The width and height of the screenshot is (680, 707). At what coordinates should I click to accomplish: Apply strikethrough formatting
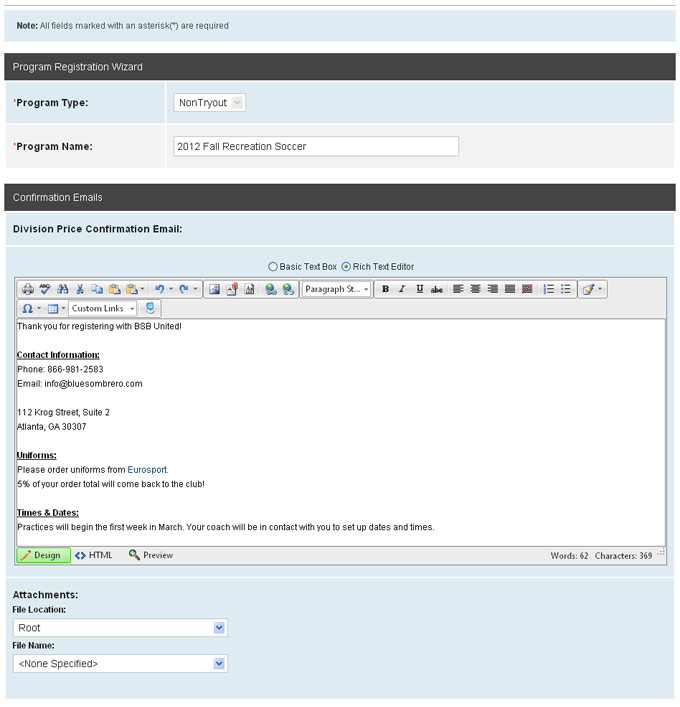(x=436, y=289)
